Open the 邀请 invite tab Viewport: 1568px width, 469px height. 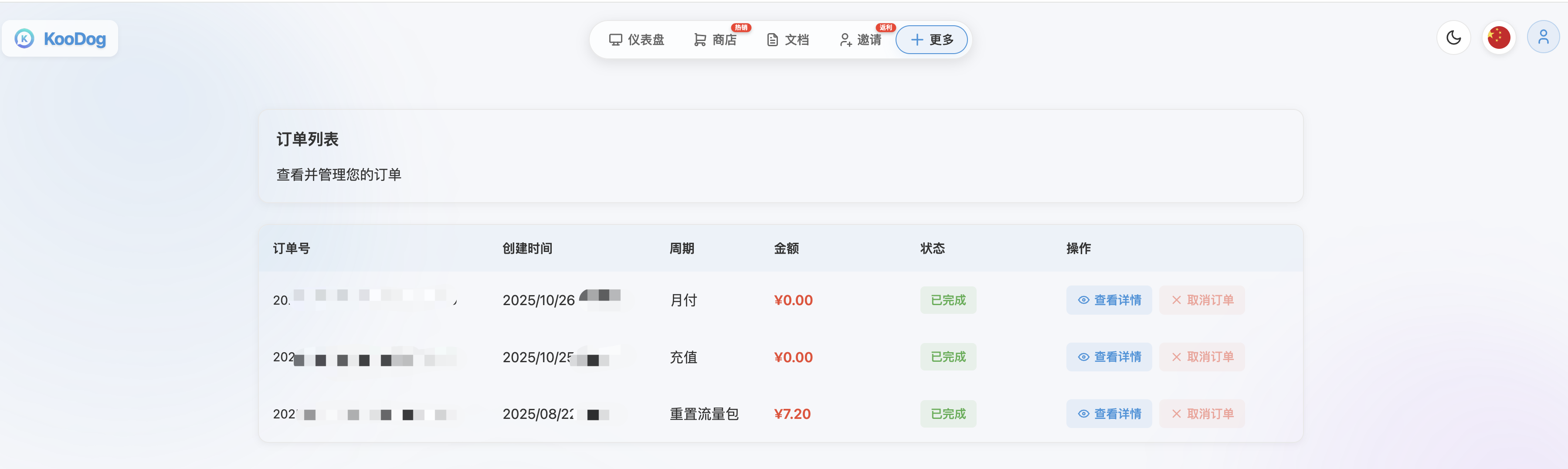coord(861,40)
